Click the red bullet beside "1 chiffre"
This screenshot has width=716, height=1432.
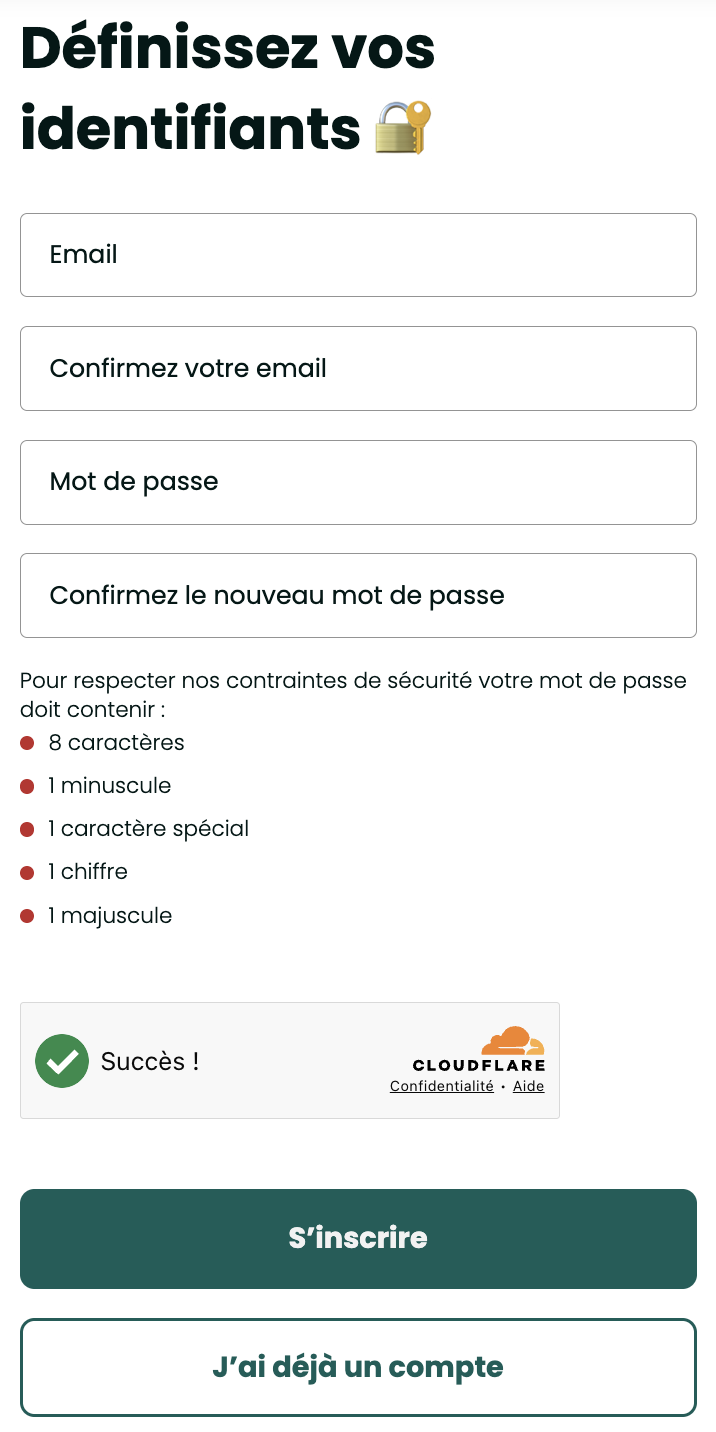(x=27, y=872)
